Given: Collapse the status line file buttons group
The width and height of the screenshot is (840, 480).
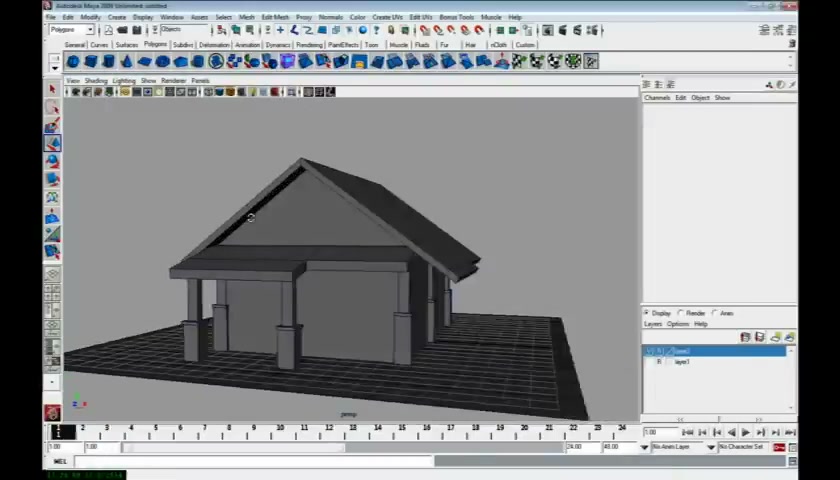Looking at the screenshot, I should pyautogui.click(x=99, y=31).
